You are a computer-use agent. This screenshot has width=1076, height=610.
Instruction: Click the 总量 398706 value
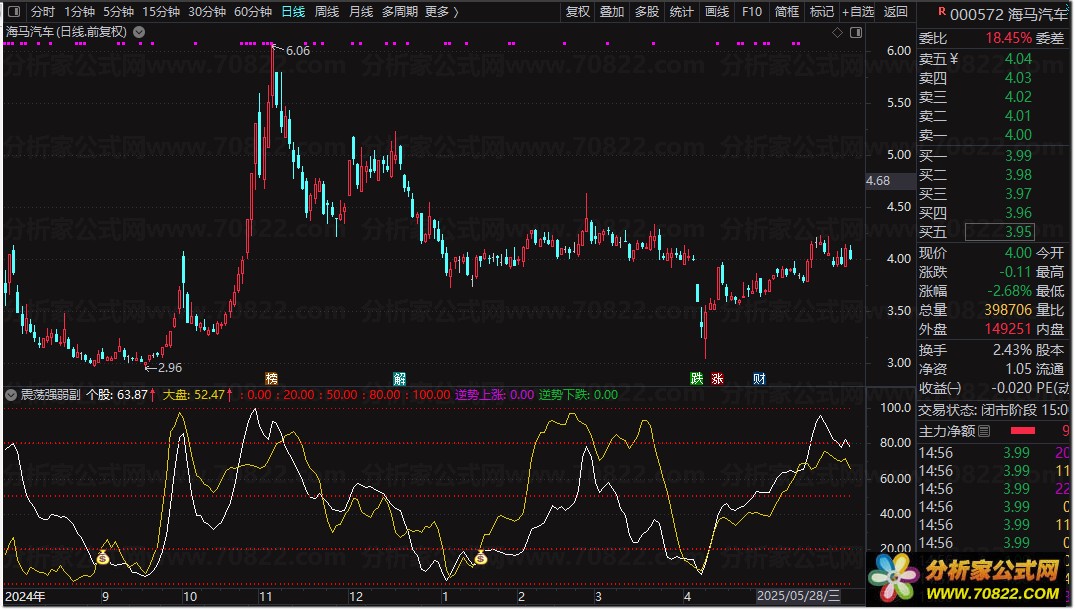click(x=1008, y=310)
